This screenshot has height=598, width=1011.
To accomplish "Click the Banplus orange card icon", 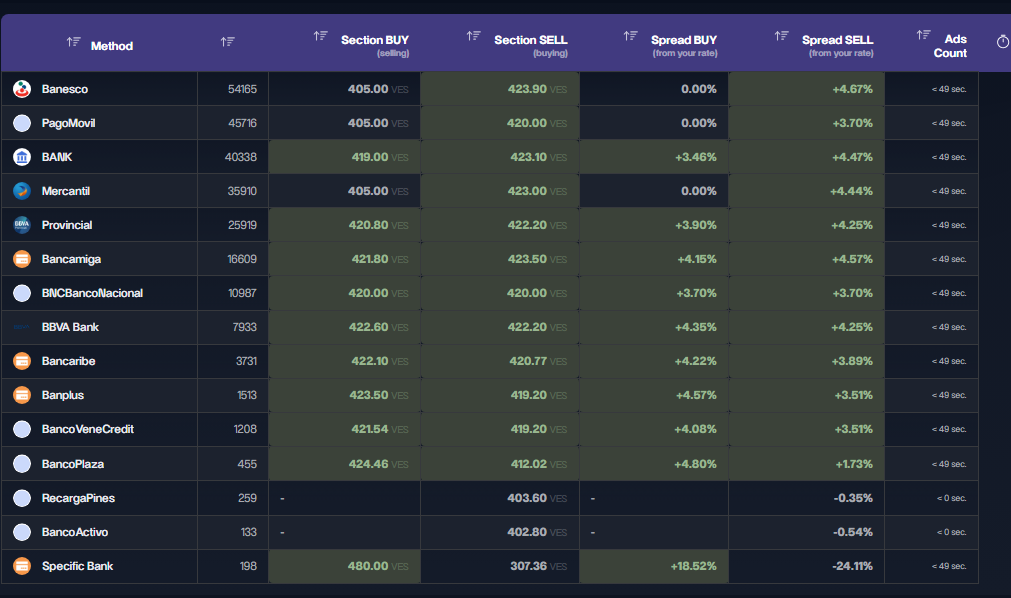I will pyautogui.click(x=22, y=395).
